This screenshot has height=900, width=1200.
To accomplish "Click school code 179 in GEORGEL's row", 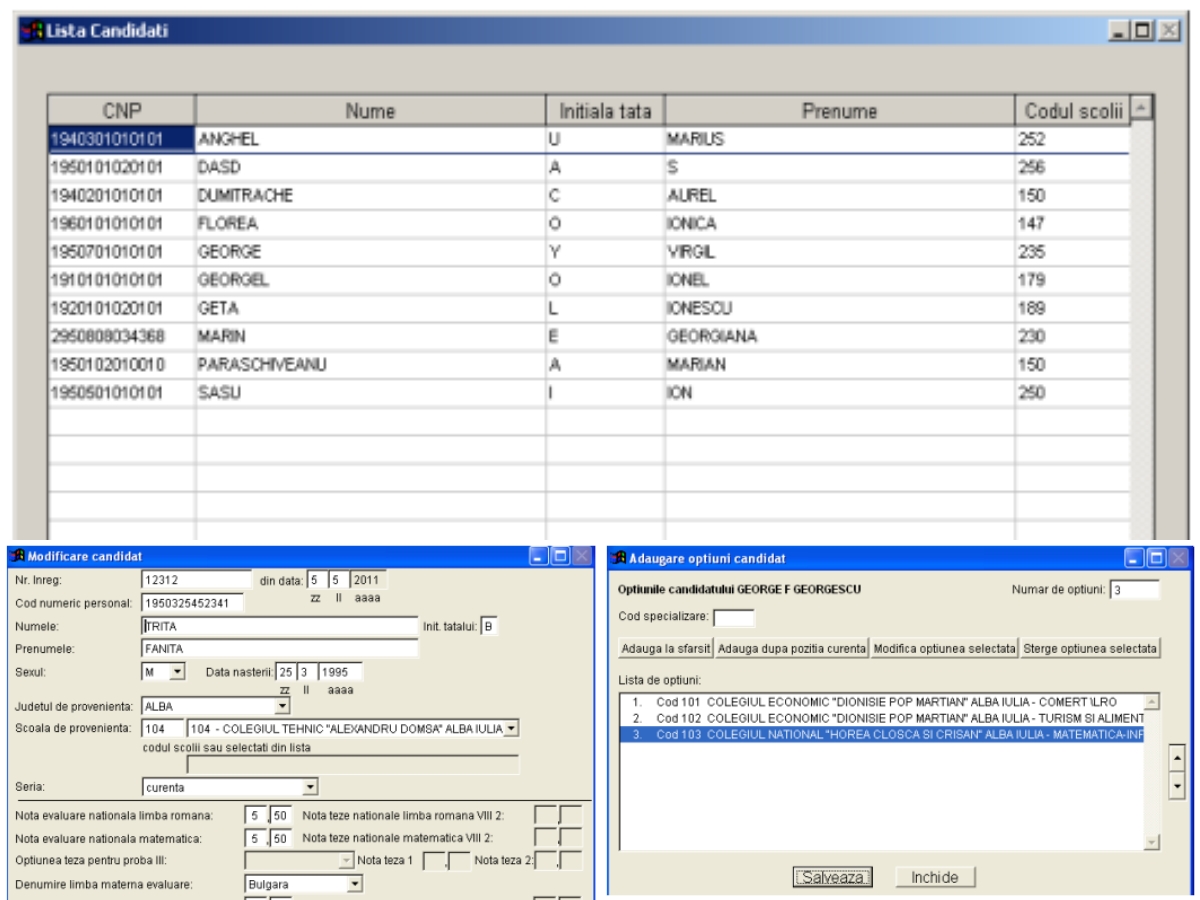I will [x=1072, y=280].
